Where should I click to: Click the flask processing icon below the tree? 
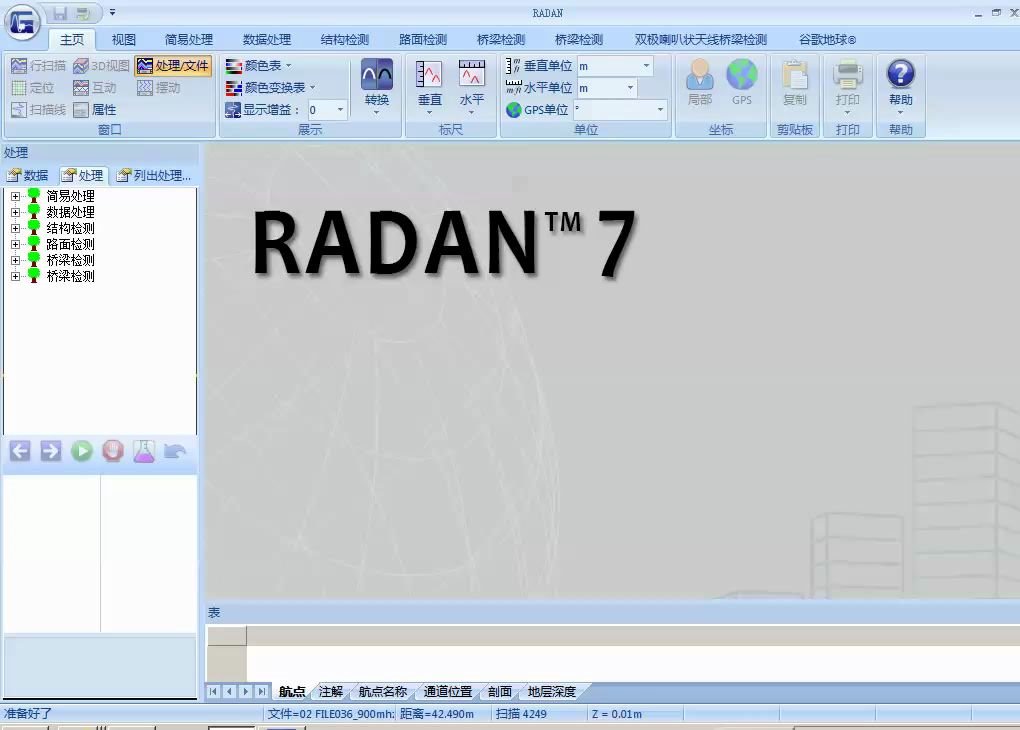(x=144, y=451)
